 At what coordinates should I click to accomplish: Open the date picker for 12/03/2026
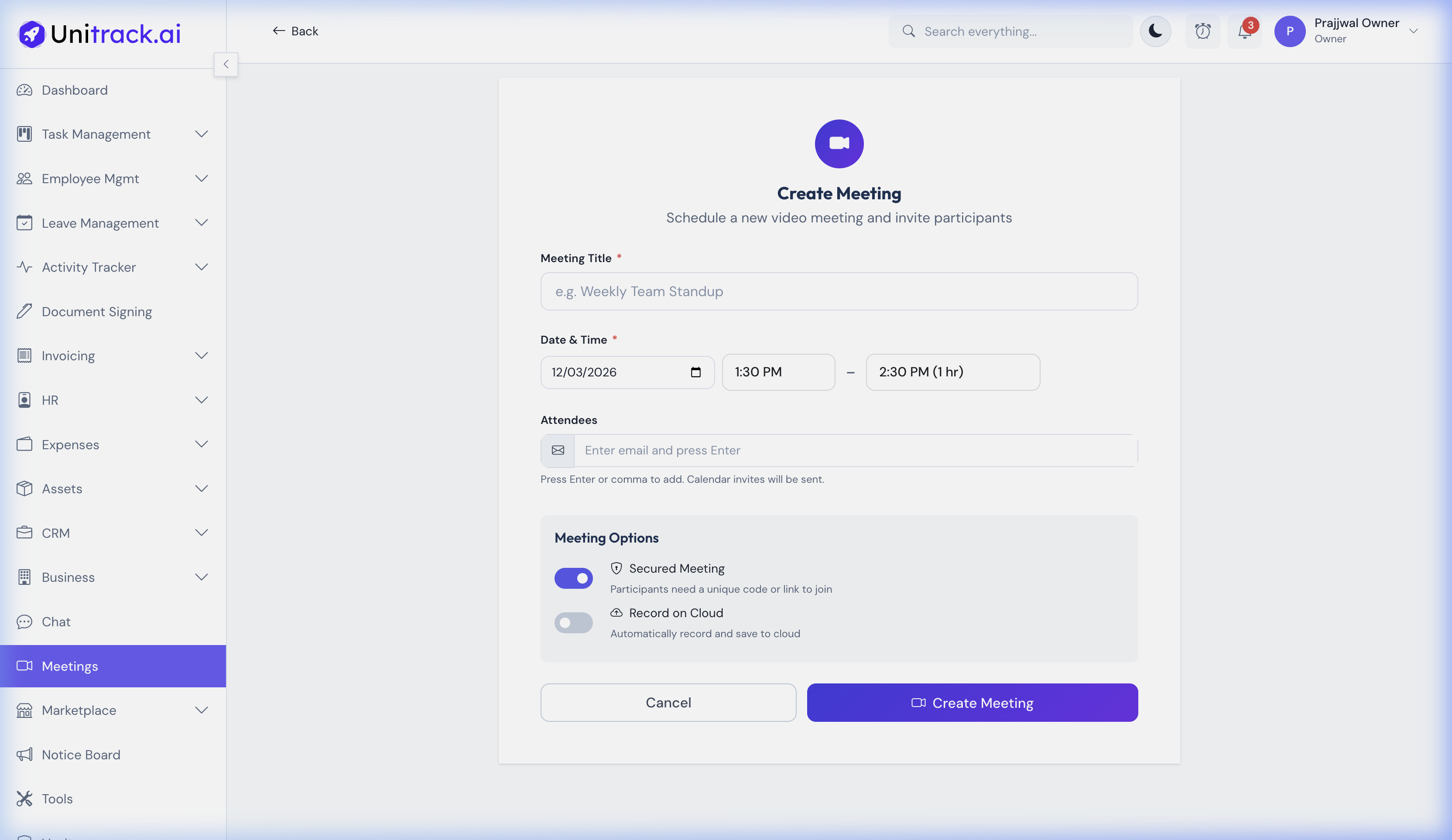pos(695,372)
